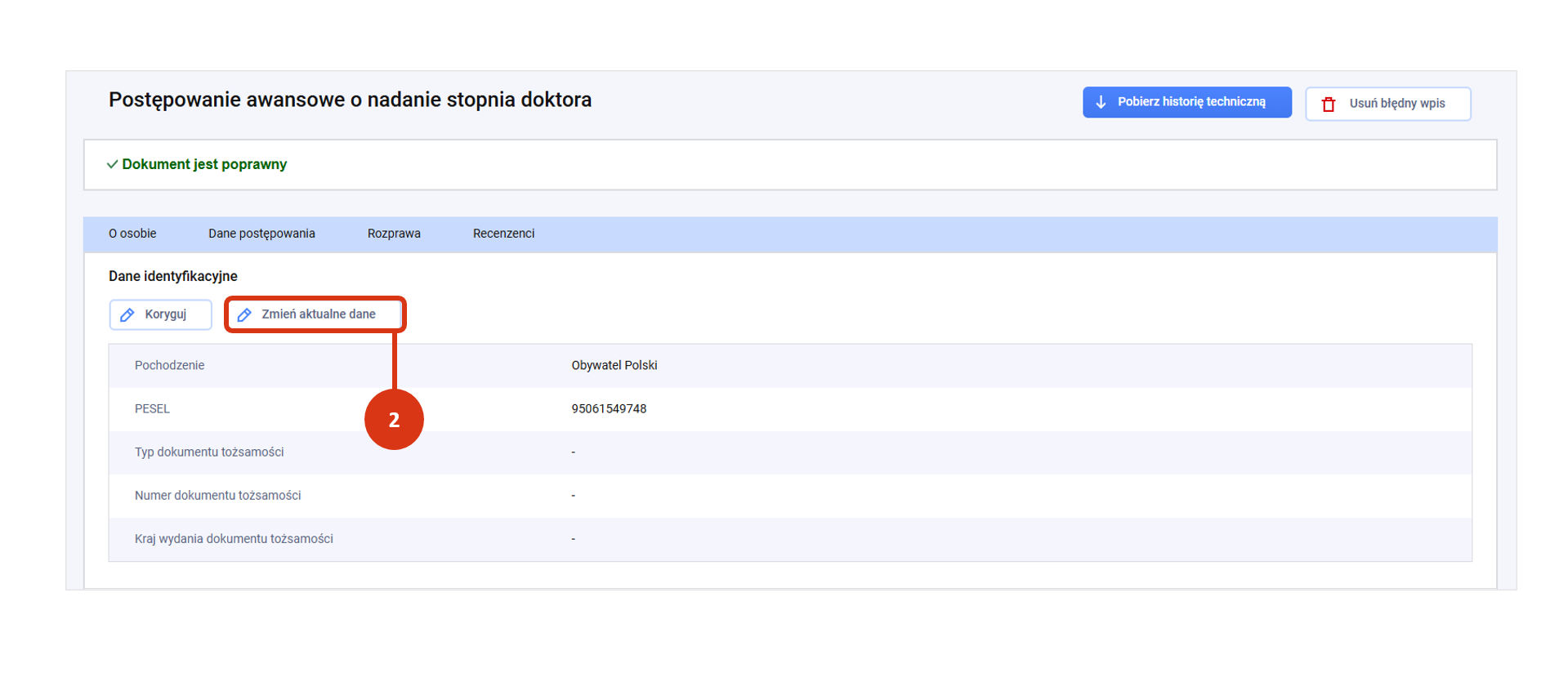Open the O osobie tab
This screenshot has height=695, width=1568.
click(x=132, y=234)
